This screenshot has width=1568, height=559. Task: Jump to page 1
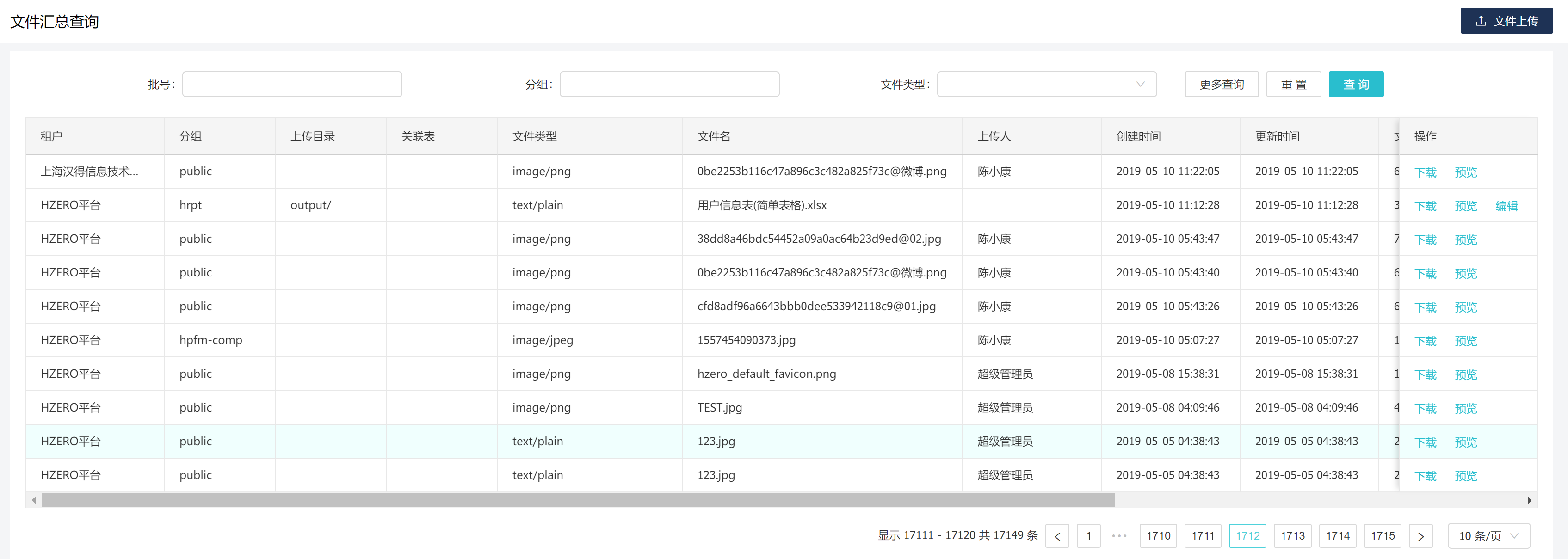coord(1088,536)
